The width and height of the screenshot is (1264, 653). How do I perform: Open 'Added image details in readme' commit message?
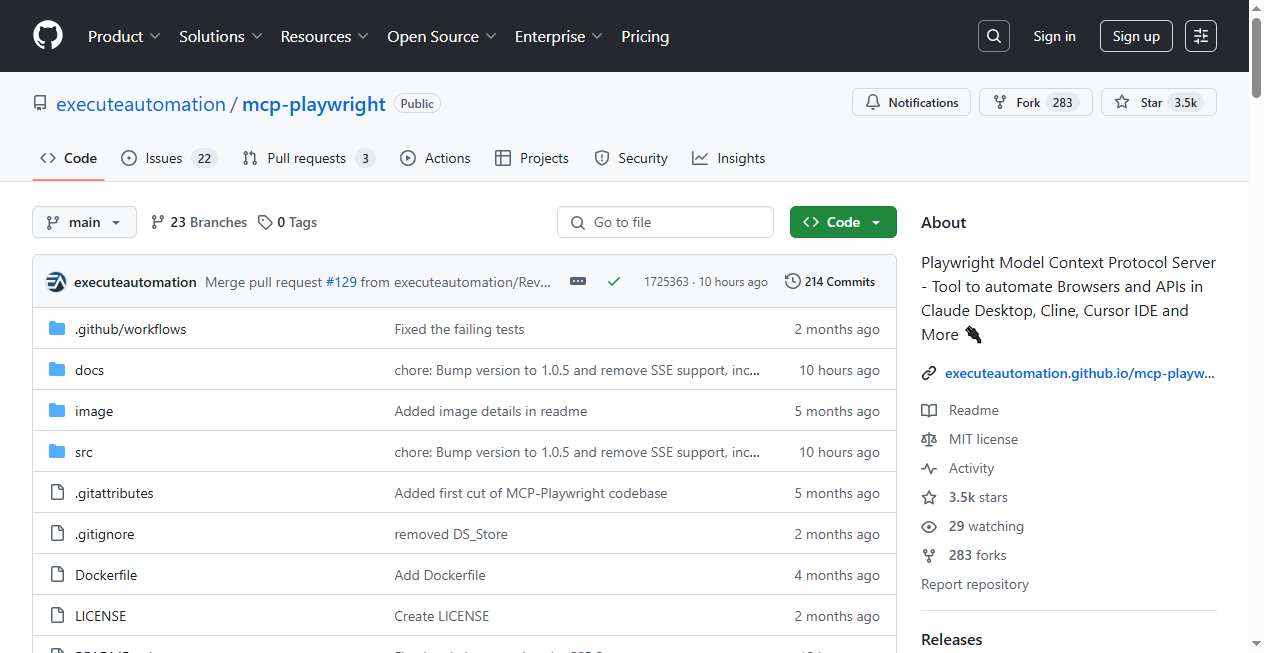pyautogui.click(x=491, y=411)
